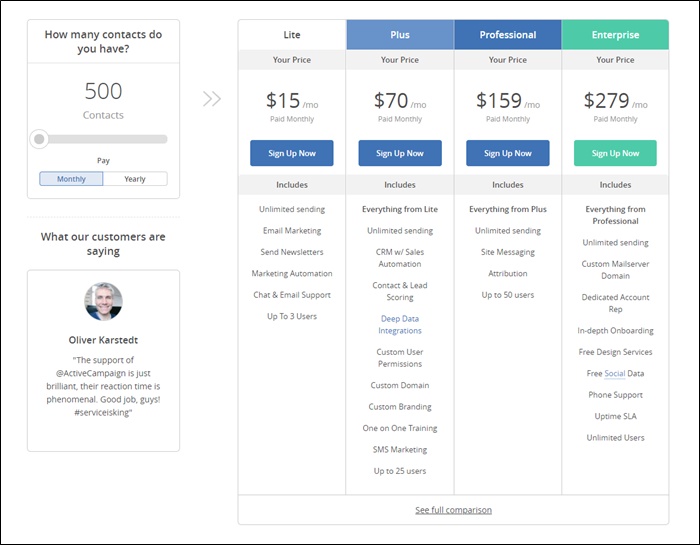Click Dedicated Account Rep feature
This screenshot has width=700, height=545.
point(615,303)
